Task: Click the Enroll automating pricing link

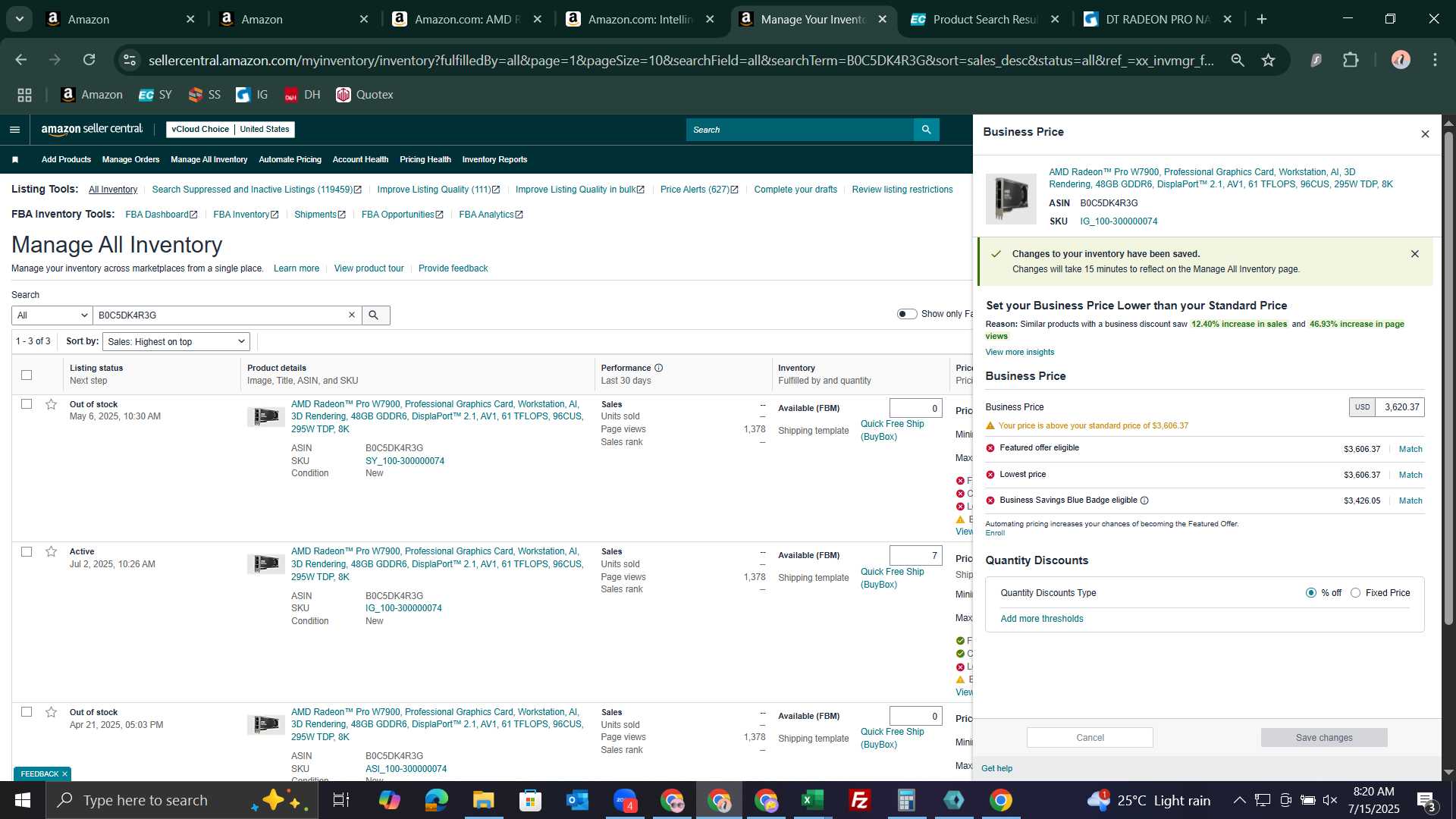Action: (x=995, y=533)
